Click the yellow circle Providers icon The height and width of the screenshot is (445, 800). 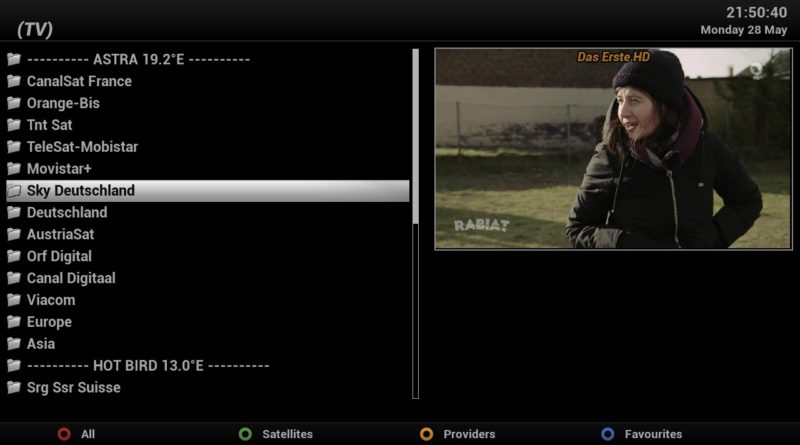click(427, 434)
